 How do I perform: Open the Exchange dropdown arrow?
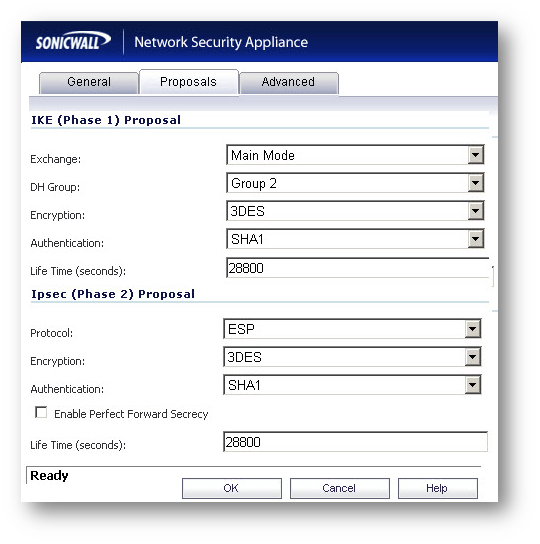[475, 155]
